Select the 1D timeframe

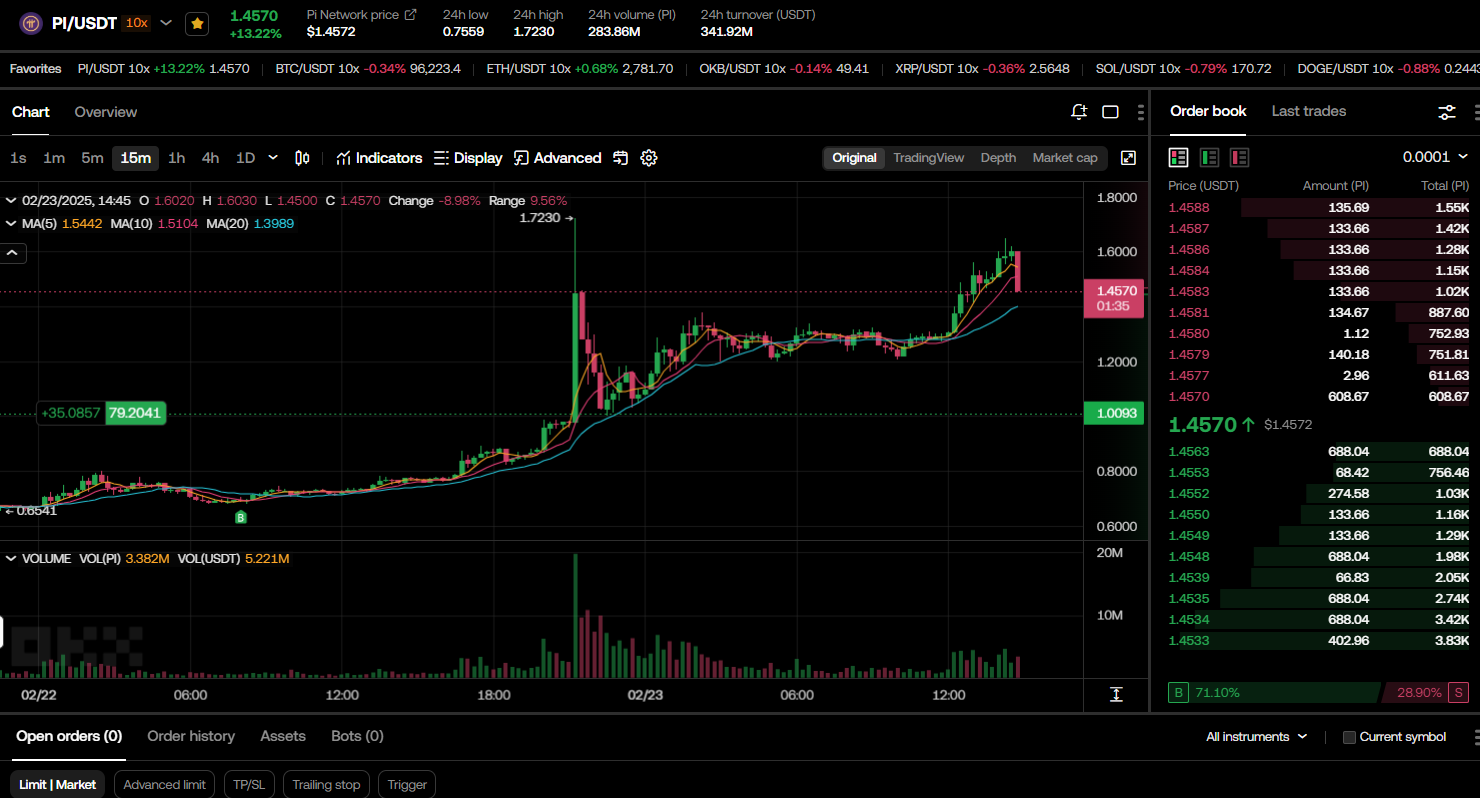click(245, 158)
